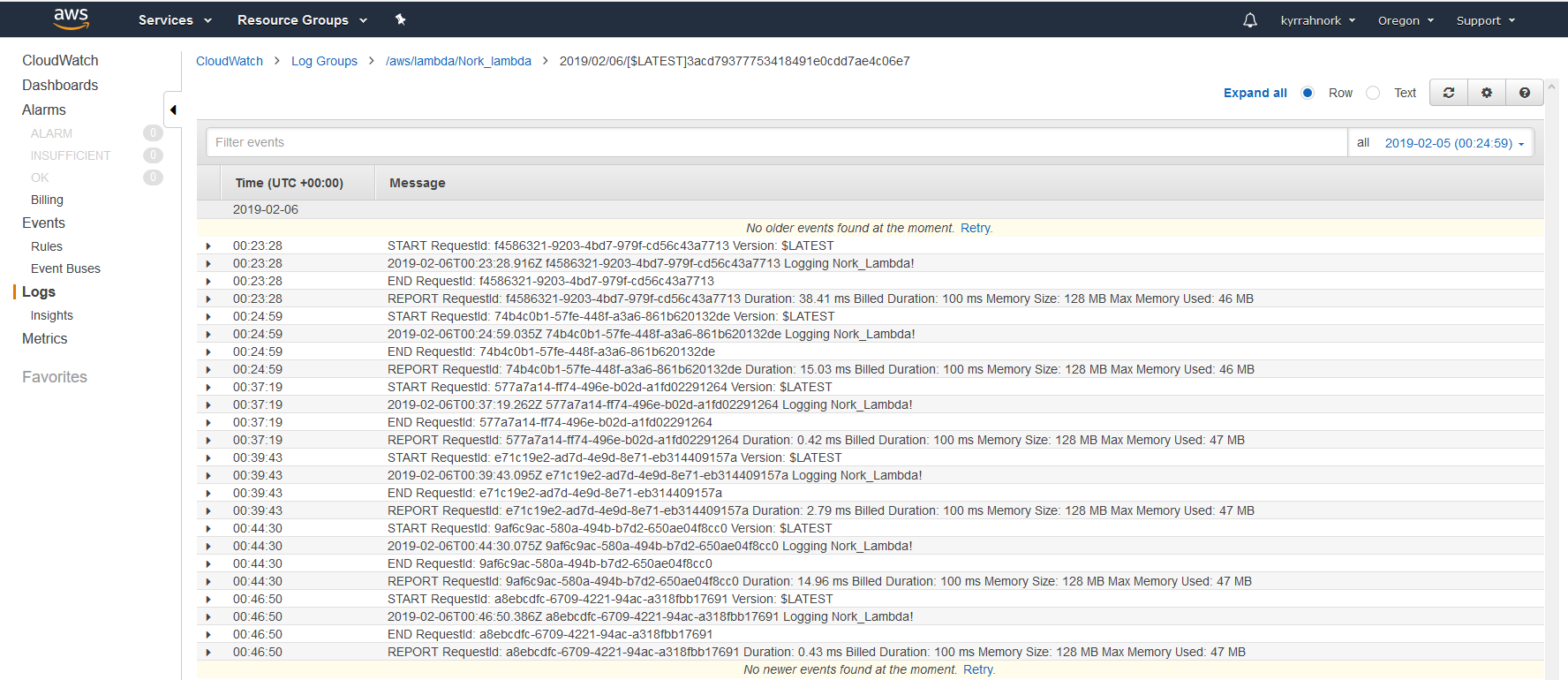Click the pin shortcut icon in navbar
The width and height of the screenshot is (1568, 680).
[x=400, y=19]
